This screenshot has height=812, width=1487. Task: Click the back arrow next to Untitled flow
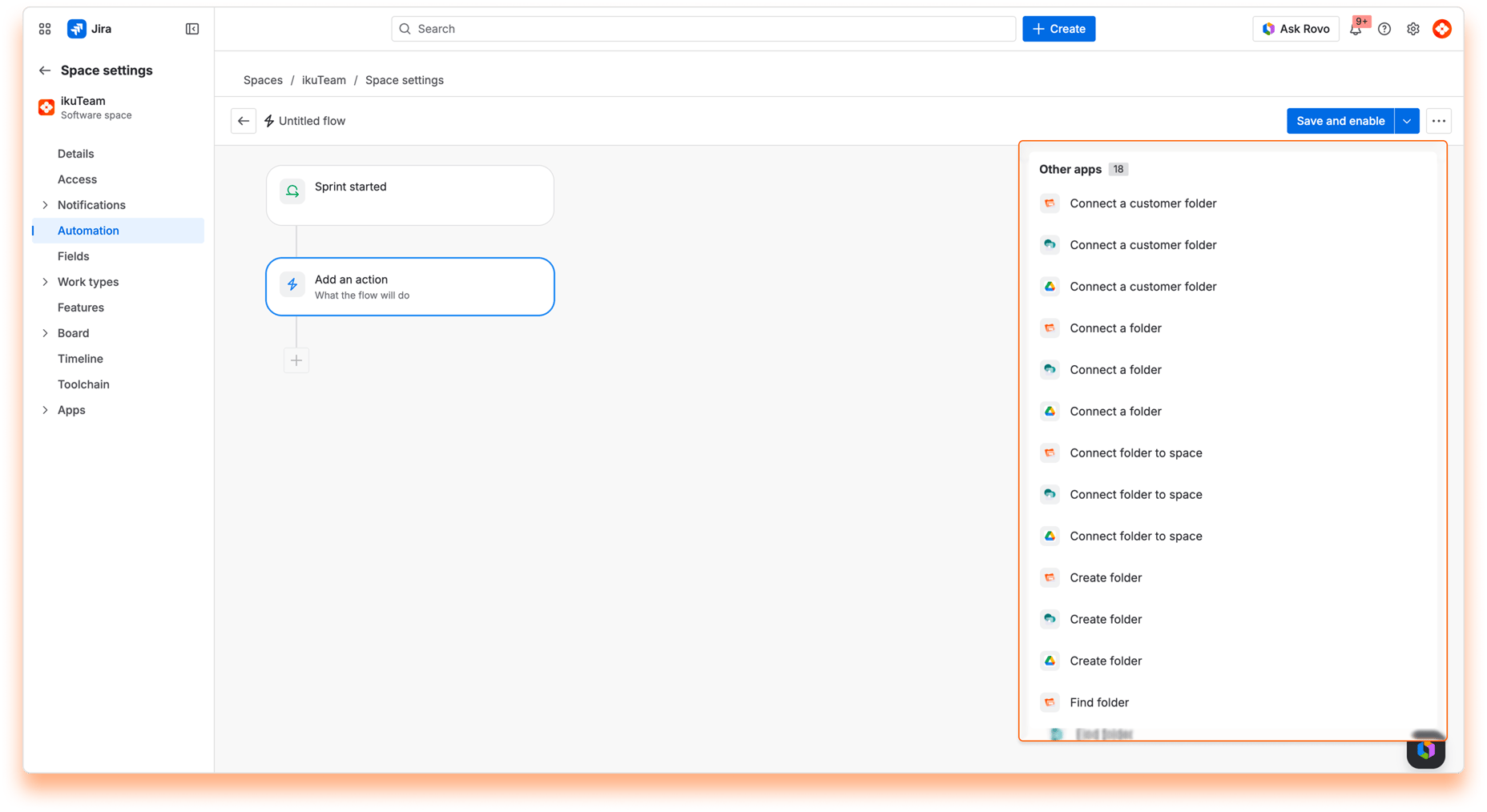click(x=244, y=121)
